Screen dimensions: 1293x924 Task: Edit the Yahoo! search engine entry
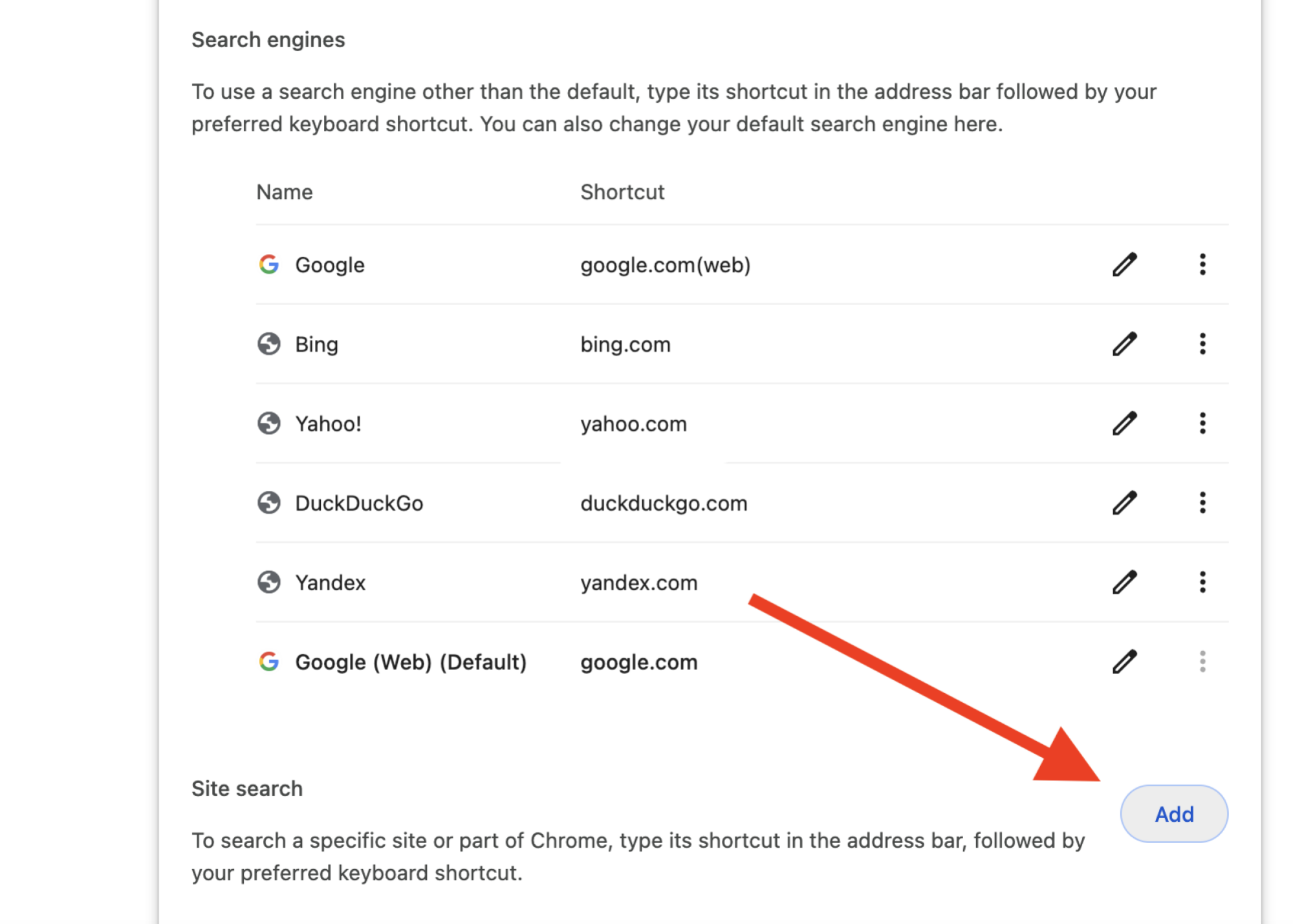point(1124,424)
